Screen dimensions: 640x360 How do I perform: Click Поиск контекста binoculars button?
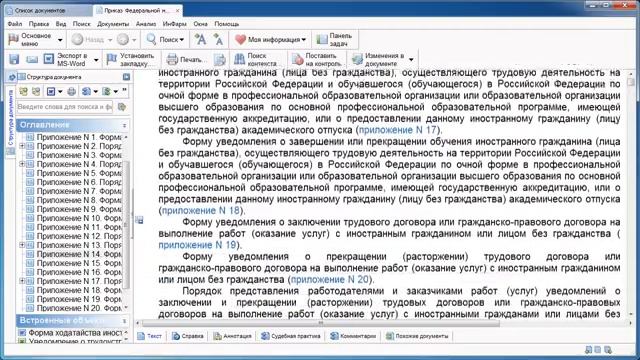click(x=256, y=60)
